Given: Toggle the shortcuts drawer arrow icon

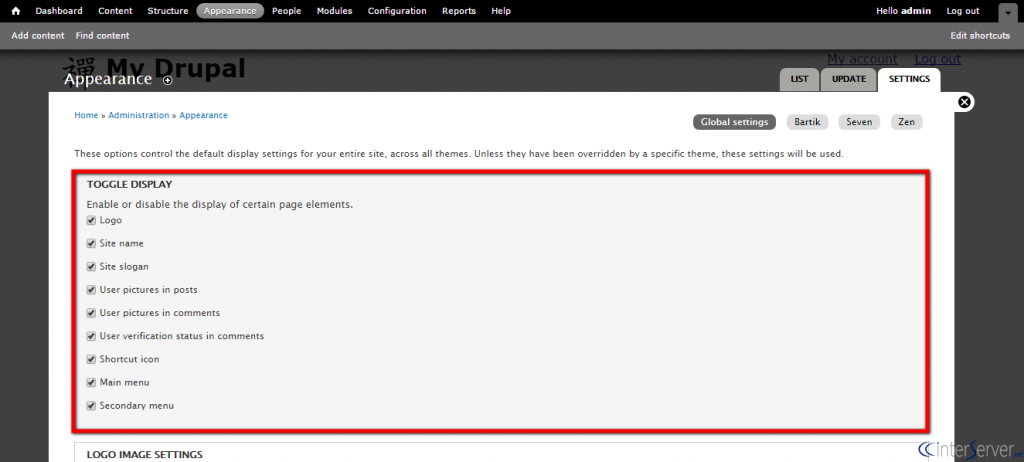Looking at the screenshot, I should tap(1008, 12).
